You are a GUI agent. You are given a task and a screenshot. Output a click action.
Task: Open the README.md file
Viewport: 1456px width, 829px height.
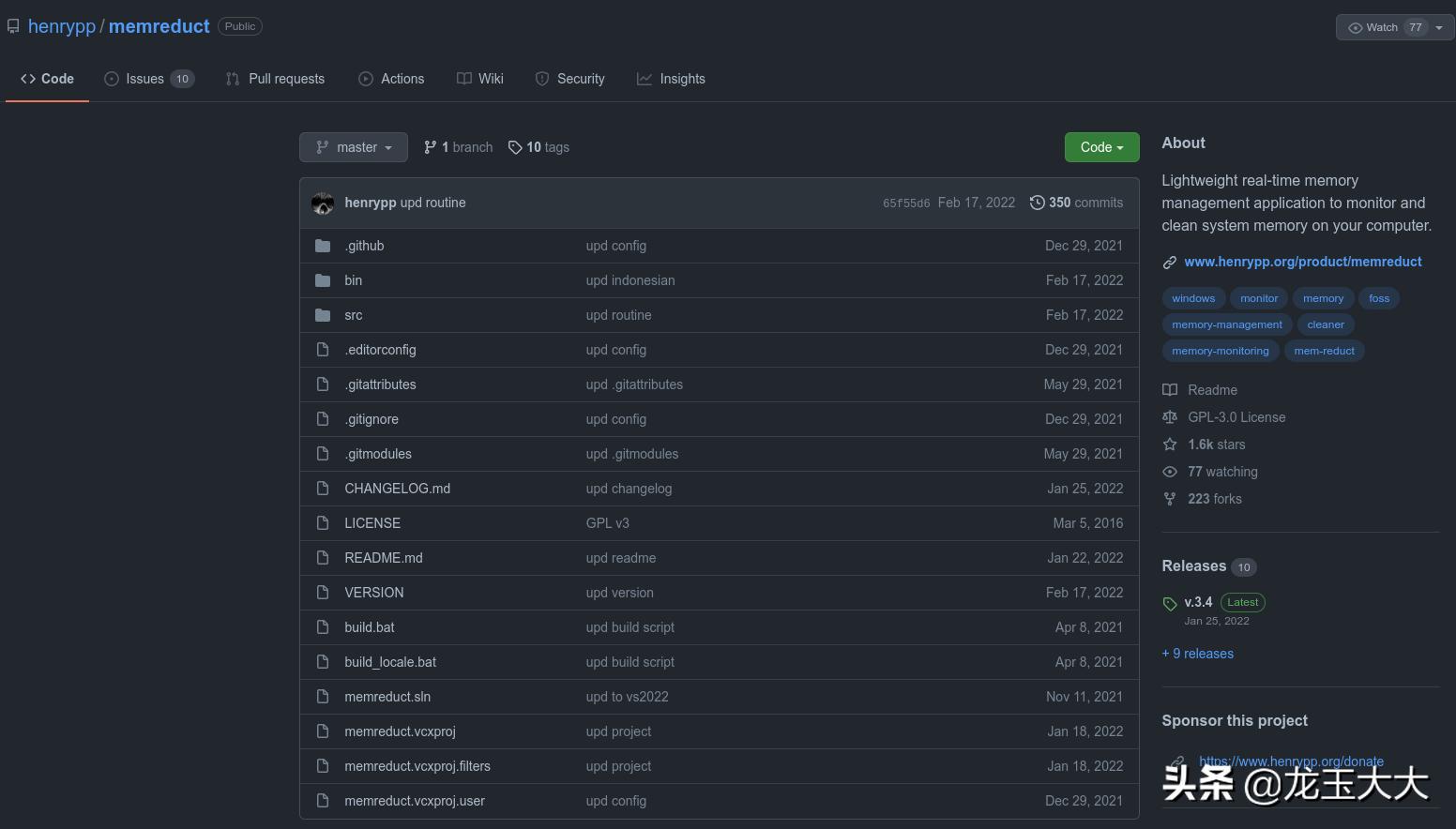point(383,558)
